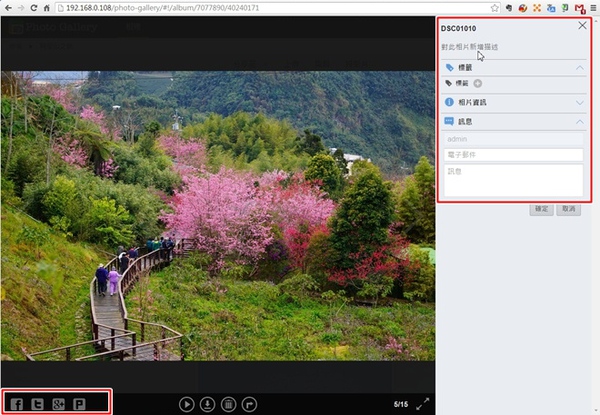Enter fullscreen with expand arrows icon
Screen dimensions: 600x415
coord(422,404)
